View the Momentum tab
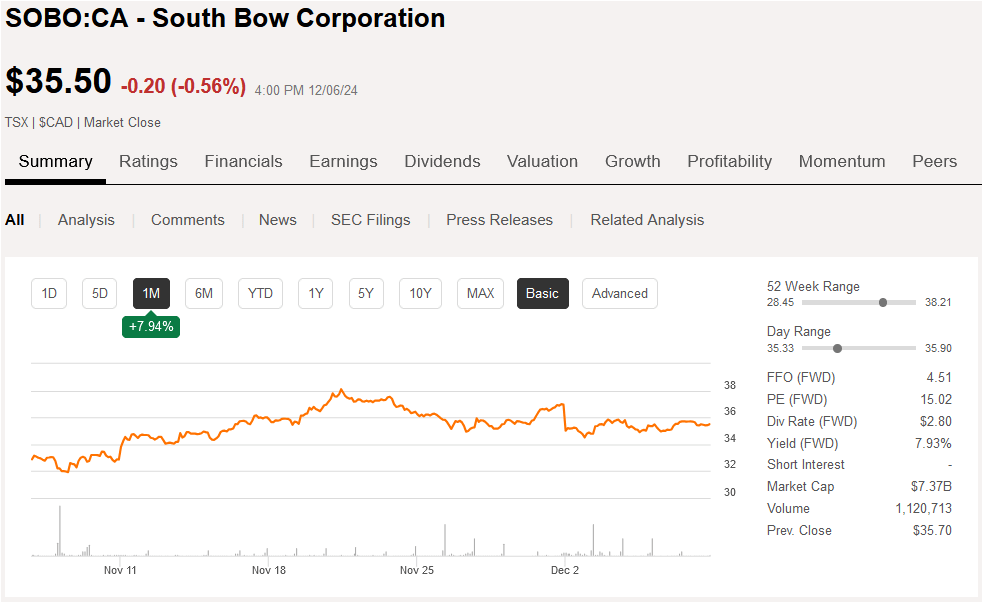983x603 pixels. coord(841,161)
